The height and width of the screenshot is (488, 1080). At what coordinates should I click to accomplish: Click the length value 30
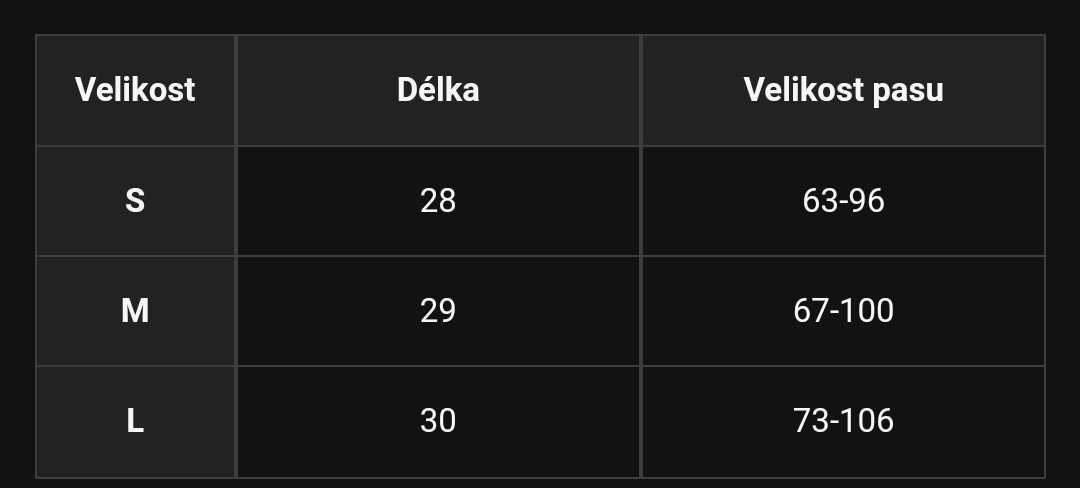pyautogui.click(x=438, y=421)
